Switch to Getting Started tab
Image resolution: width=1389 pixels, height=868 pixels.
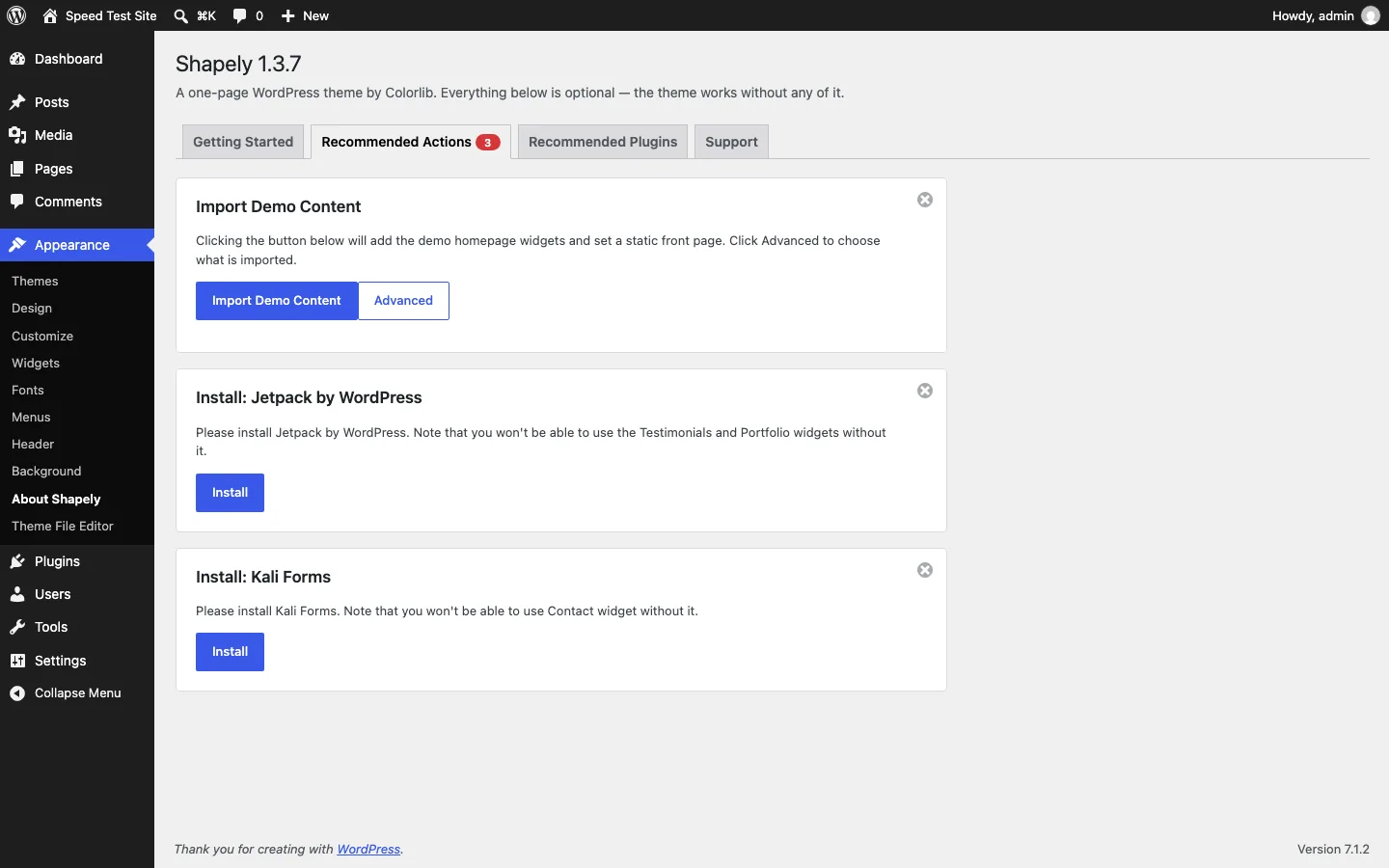coord(243,142)
